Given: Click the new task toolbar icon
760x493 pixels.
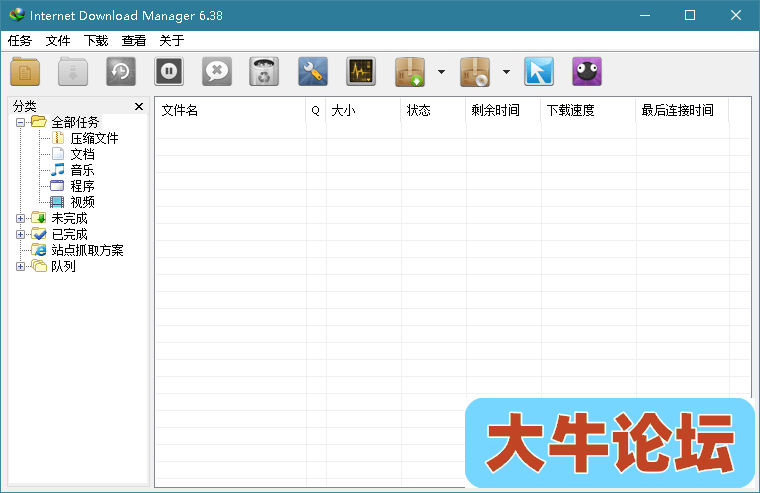Looking at the screenshot, I should (25, 72).
